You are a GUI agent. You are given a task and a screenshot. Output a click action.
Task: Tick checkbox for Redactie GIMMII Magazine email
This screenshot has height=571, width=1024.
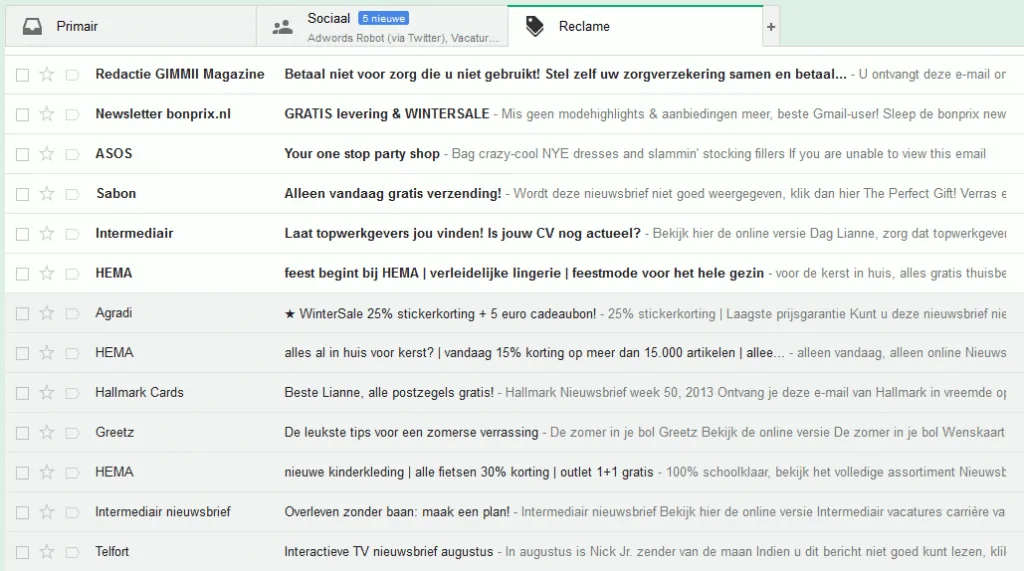tap(22, 74)
